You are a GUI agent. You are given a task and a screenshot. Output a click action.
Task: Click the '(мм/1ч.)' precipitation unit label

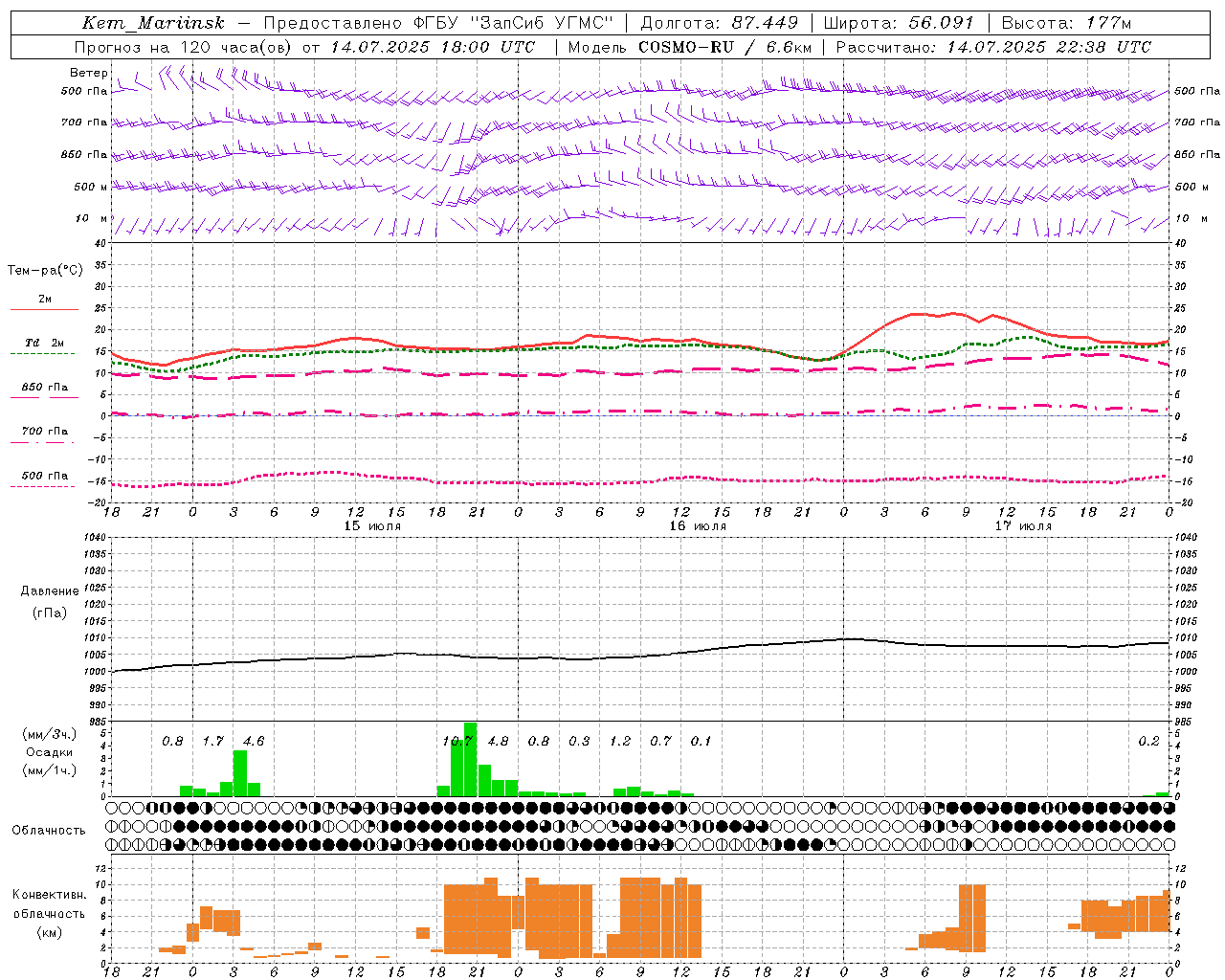pos(49,770)
